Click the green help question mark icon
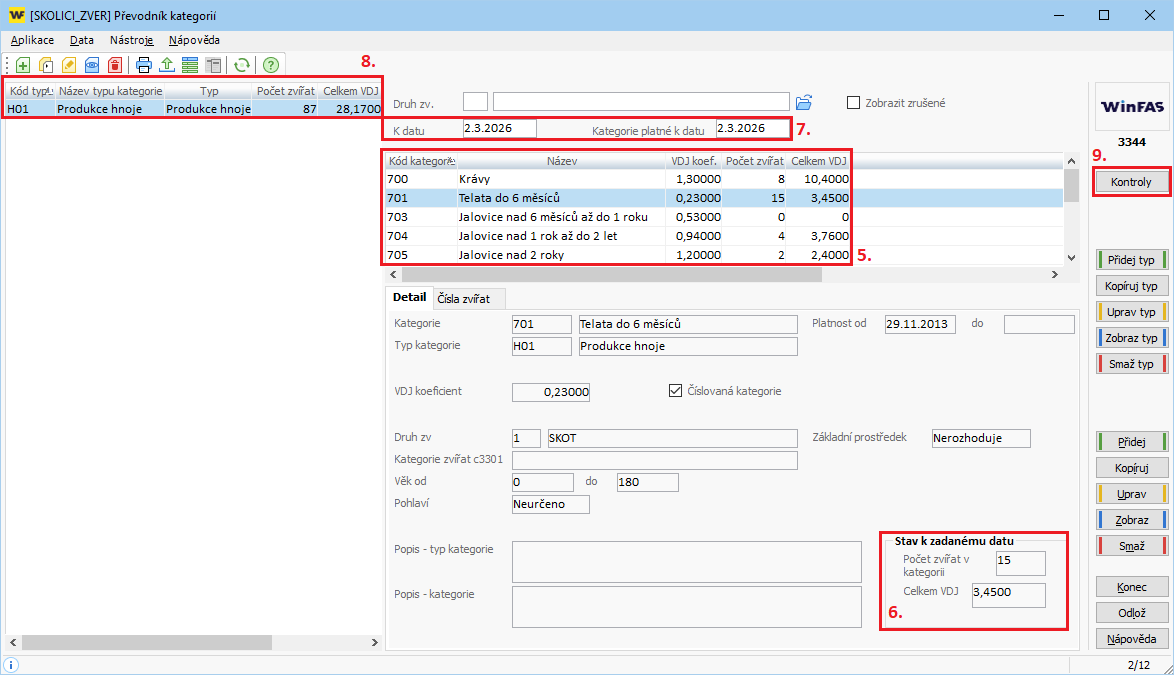 270,65
